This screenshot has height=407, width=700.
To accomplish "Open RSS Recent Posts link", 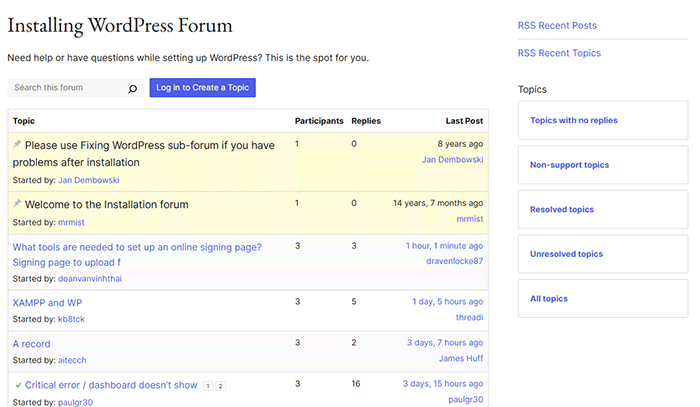I will point(557,25).
